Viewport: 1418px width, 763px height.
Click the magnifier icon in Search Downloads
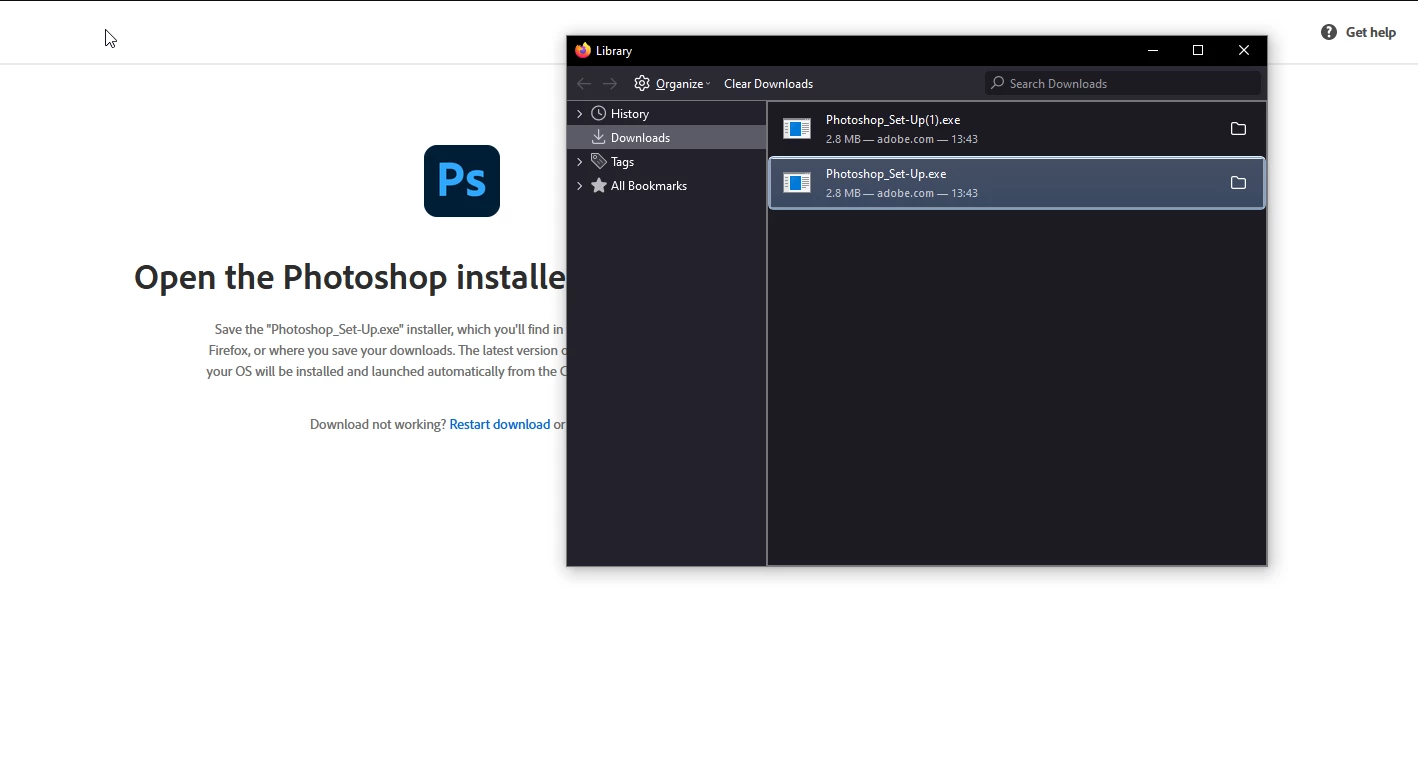tap(997, 83)
